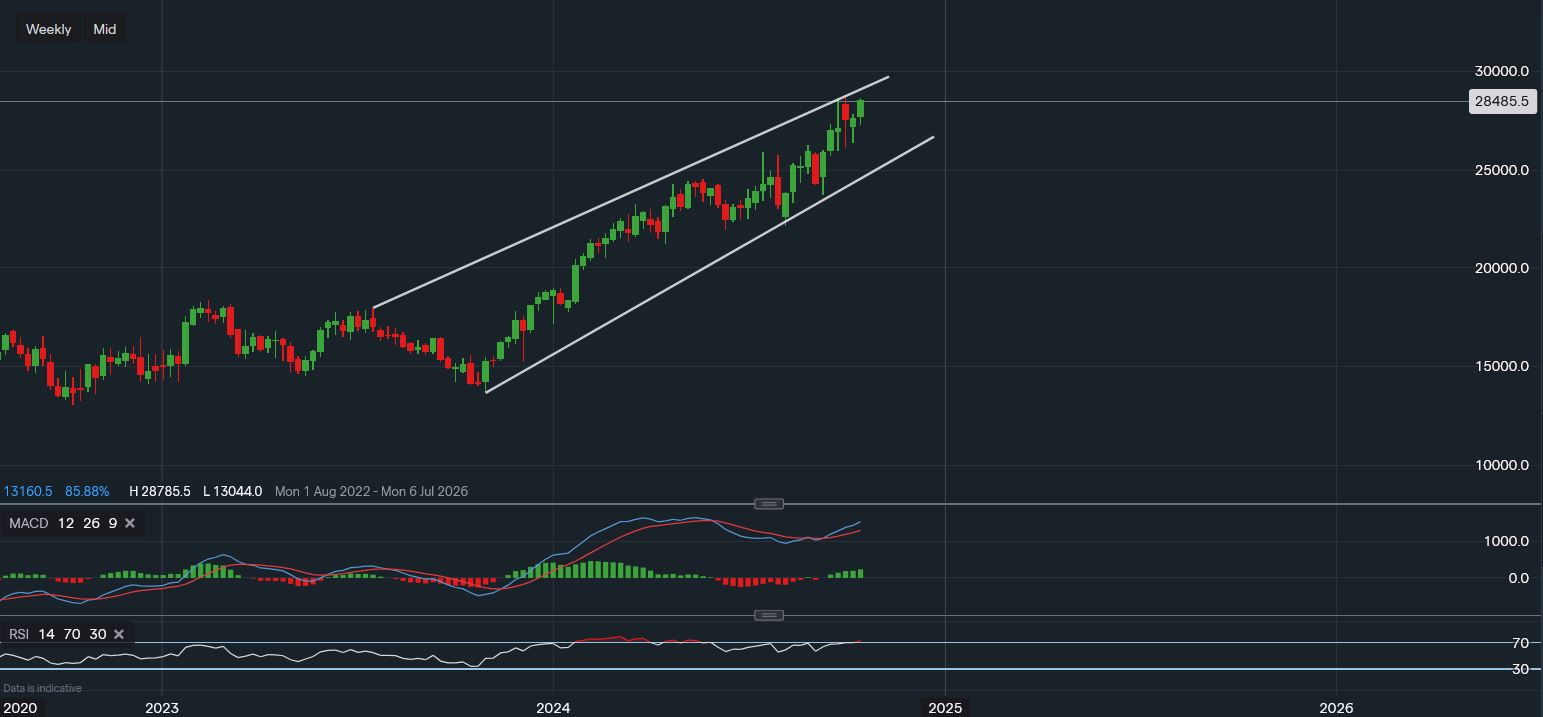1543x717 pixels.
Task: Select the RSI overbought level 70 setting
Action: pos(72,634)
